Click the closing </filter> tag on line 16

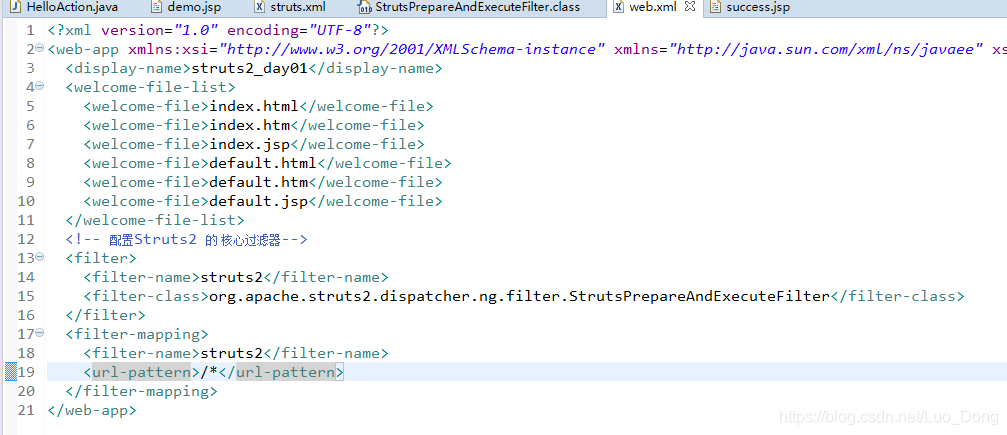coord(105,315)
